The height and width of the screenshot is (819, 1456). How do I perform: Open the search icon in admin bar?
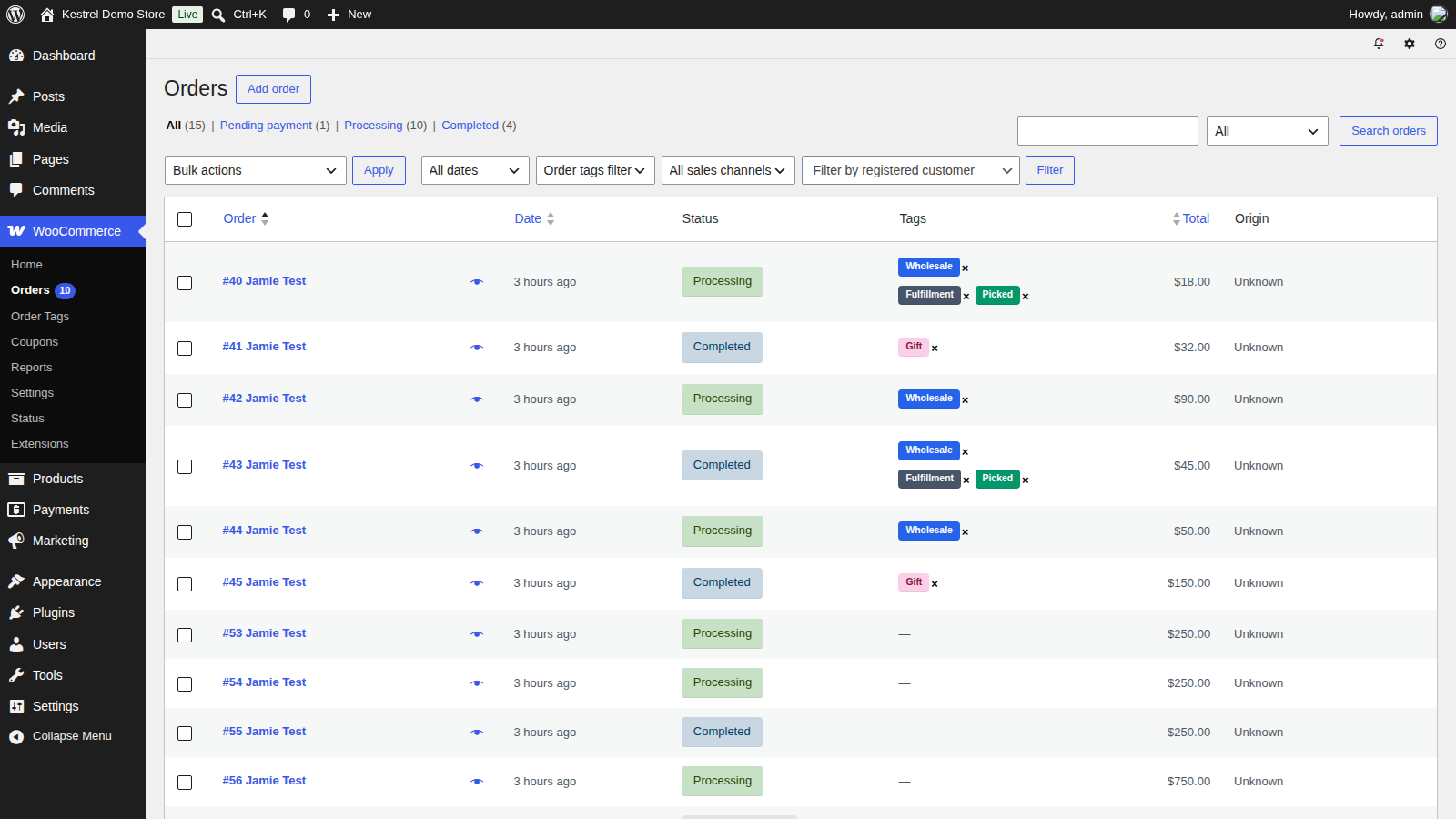point(218,15)
